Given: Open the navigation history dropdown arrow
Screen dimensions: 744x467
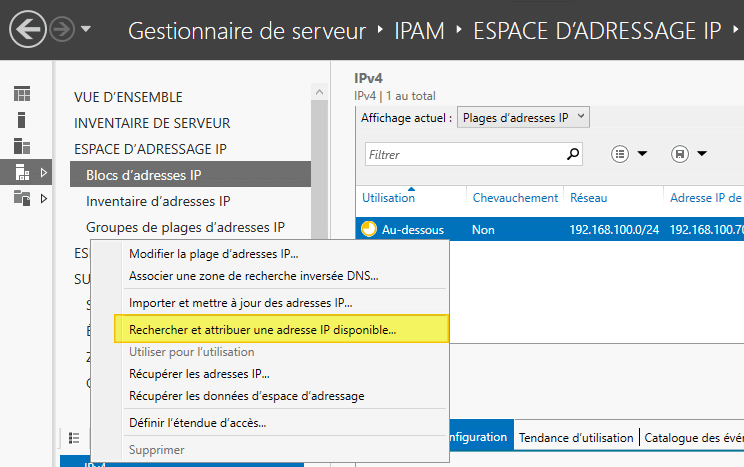Looking at the screenshot, I should point(86,29).
